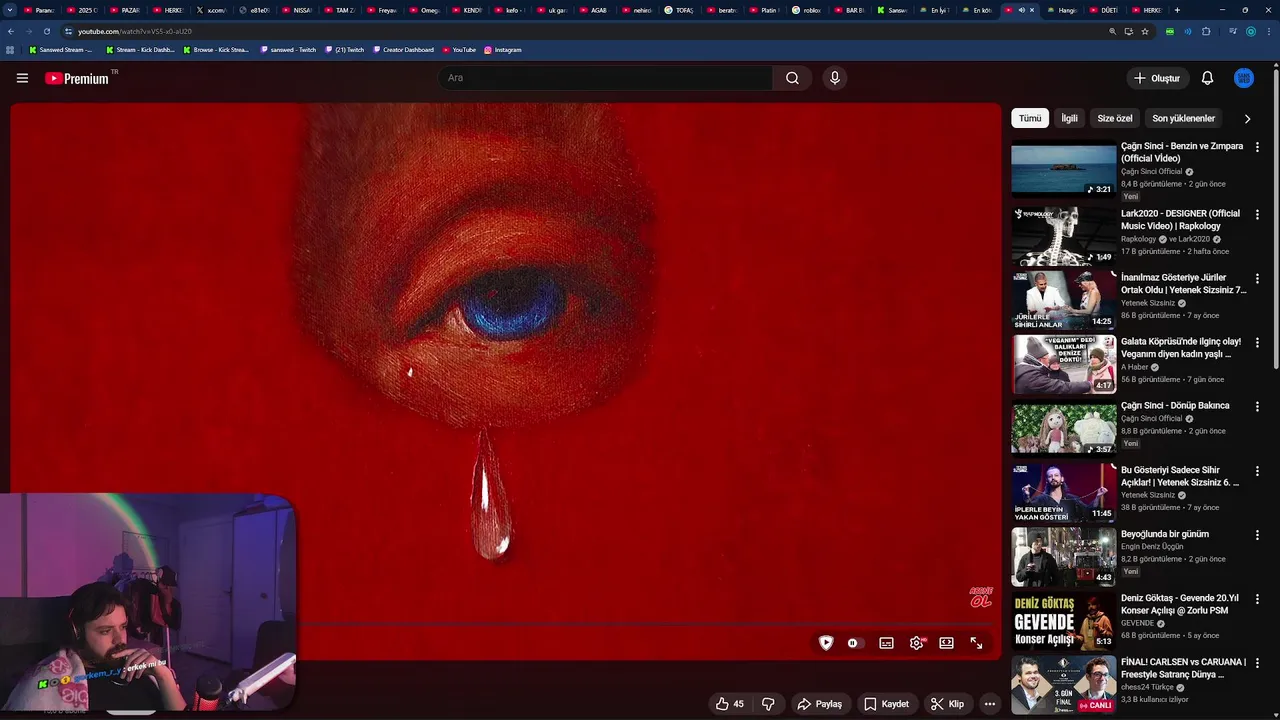
Task: Open options for İnanılmaz Gösteriye Jüriler video
Action: (1257, 278)
